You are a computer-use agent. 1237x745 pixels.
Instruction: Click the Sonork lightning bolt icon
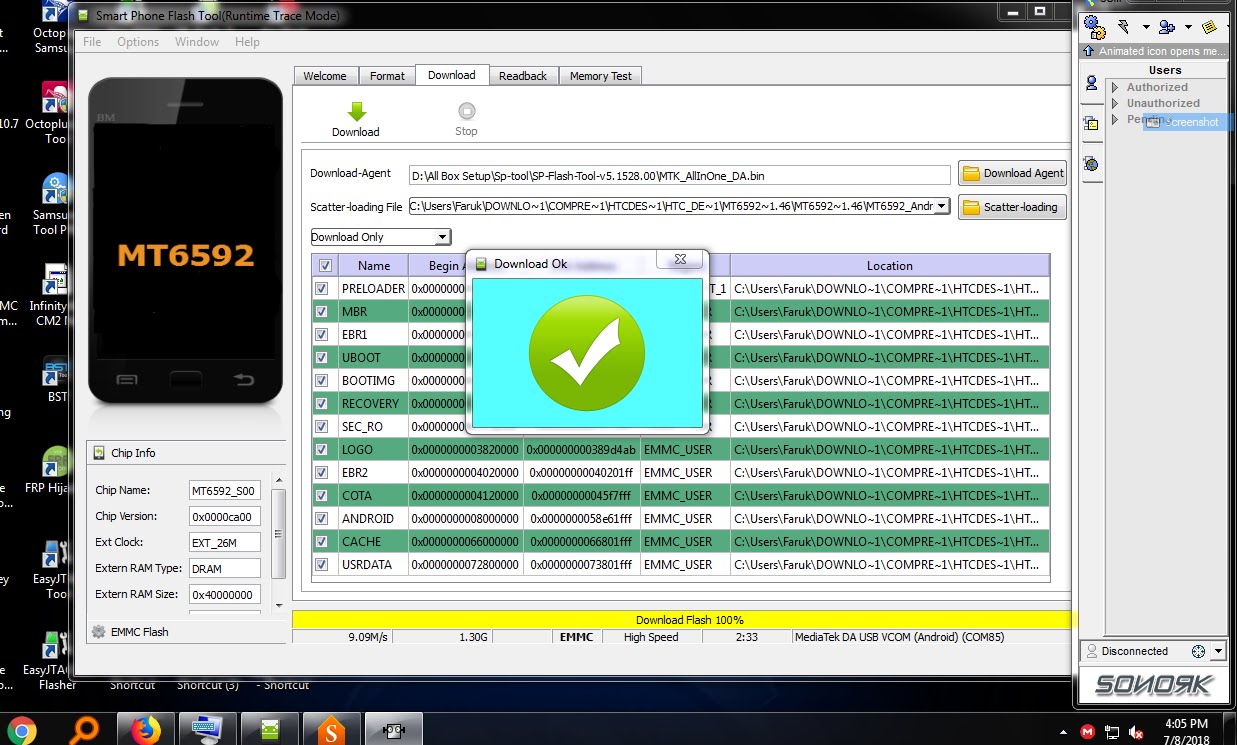[1124, 27]
